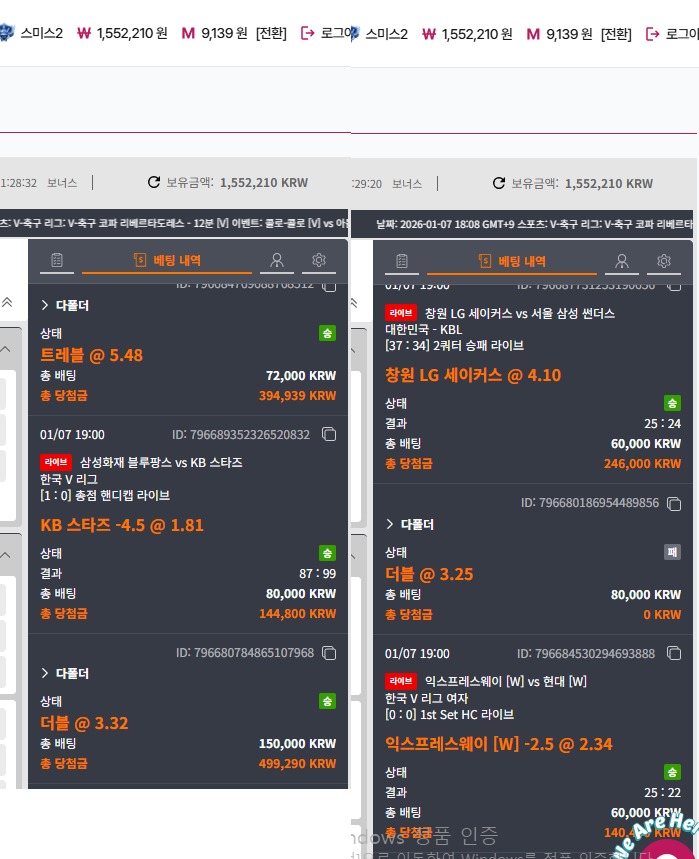The width and height of the screenshot is (699, 859).
Task: Click double-chevron collapse-all arrow at left edge
Action: 7,302
